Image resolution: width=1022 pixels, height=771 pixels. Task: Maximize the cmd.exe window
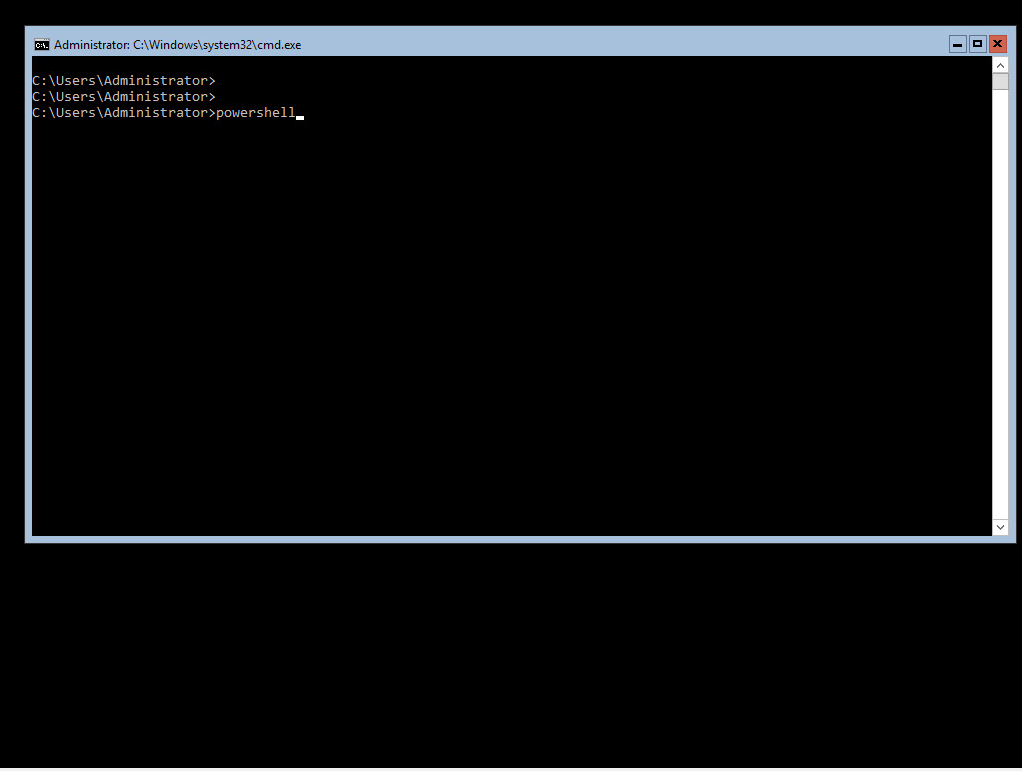tap(977, 44)
